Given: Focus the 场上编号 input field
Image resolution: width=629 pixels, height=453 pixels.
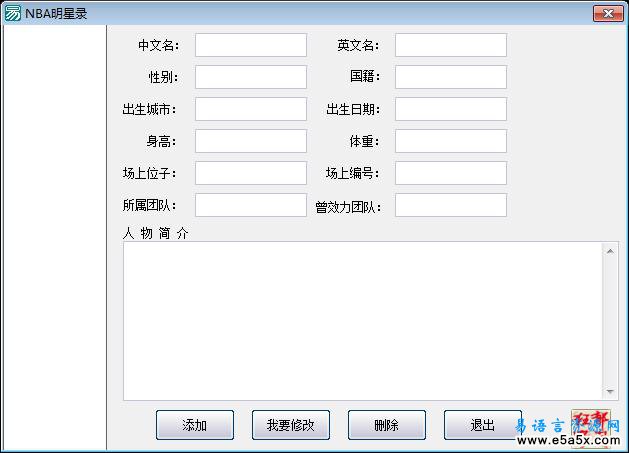Looking at the screenshot, I should point(450,173).
